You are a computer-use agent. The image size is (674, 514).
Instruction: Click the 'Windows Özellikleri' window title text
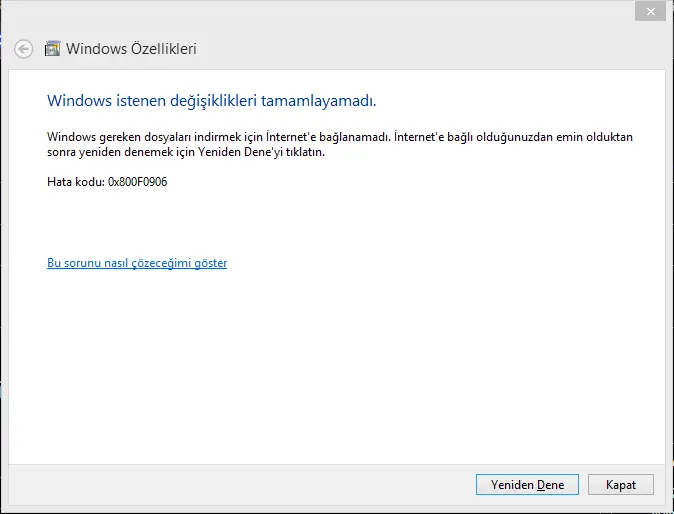tap(131, 49)
